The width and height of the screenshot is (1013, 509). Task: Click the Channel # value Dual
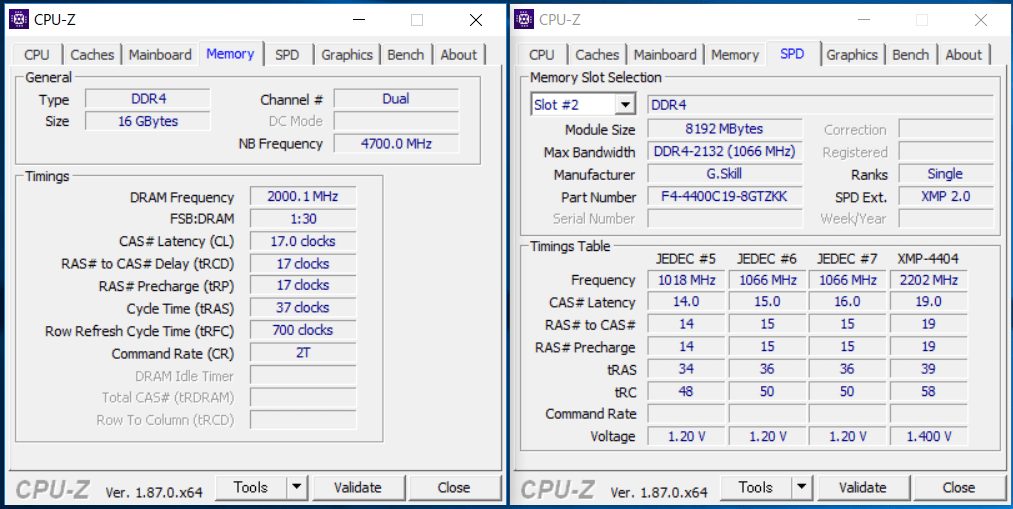tap(396, 99)
